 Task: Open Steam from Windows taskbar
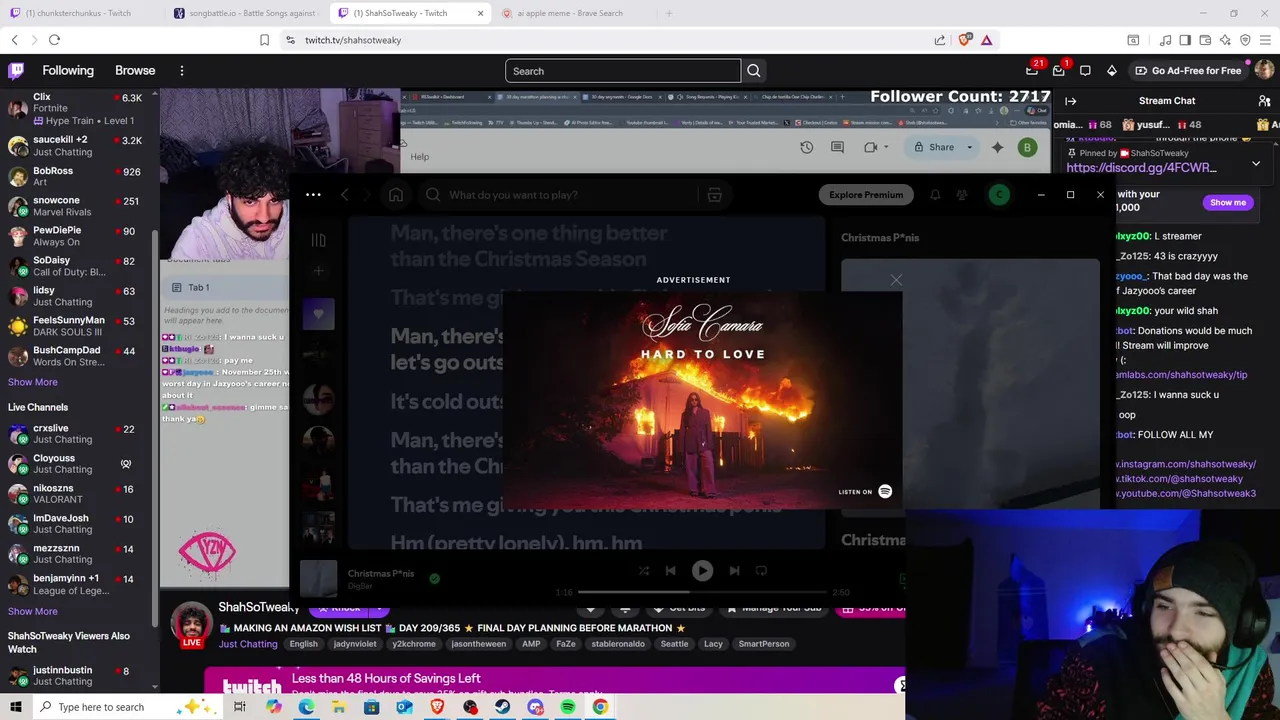(502, 707)
